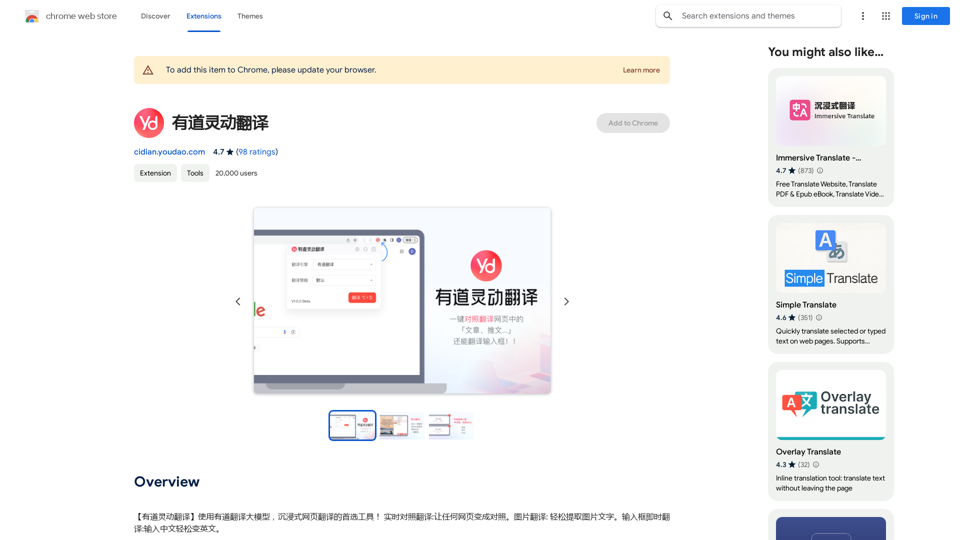Select the third screenshot thumbnail

[451, 426]
